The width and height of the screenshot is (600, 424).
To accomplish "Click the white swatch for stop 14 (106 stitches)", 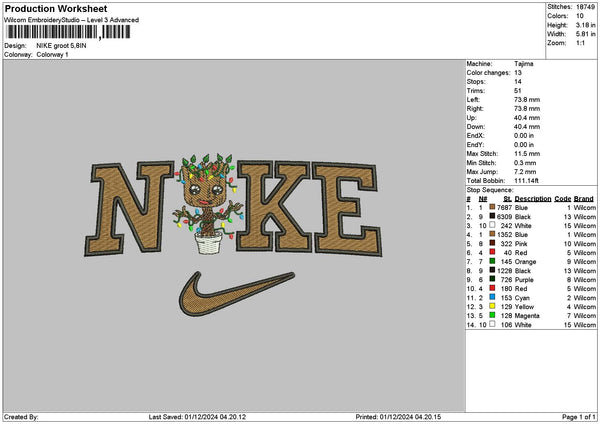I will click(x=492, y=324).
